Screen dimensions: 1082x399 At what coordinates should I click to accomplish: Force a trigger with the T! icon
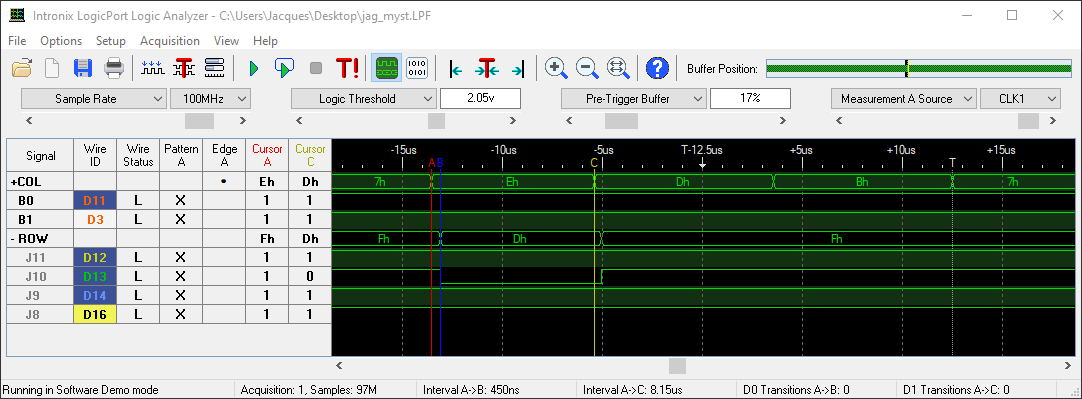click(x=347, y=68)
